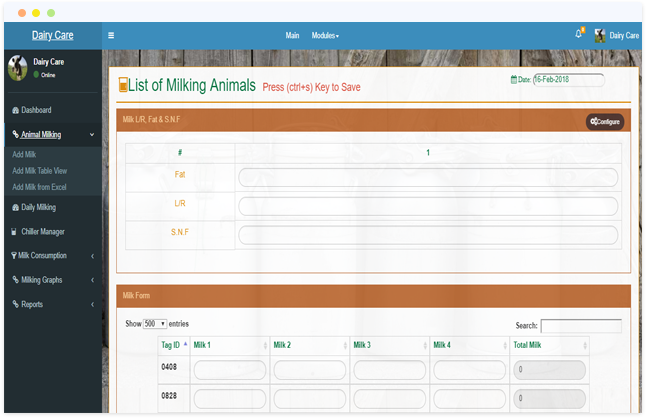Click the Animal Milking link icon
Image resolution: width=646 pixels, height=418 pixels.
(16, 134)
